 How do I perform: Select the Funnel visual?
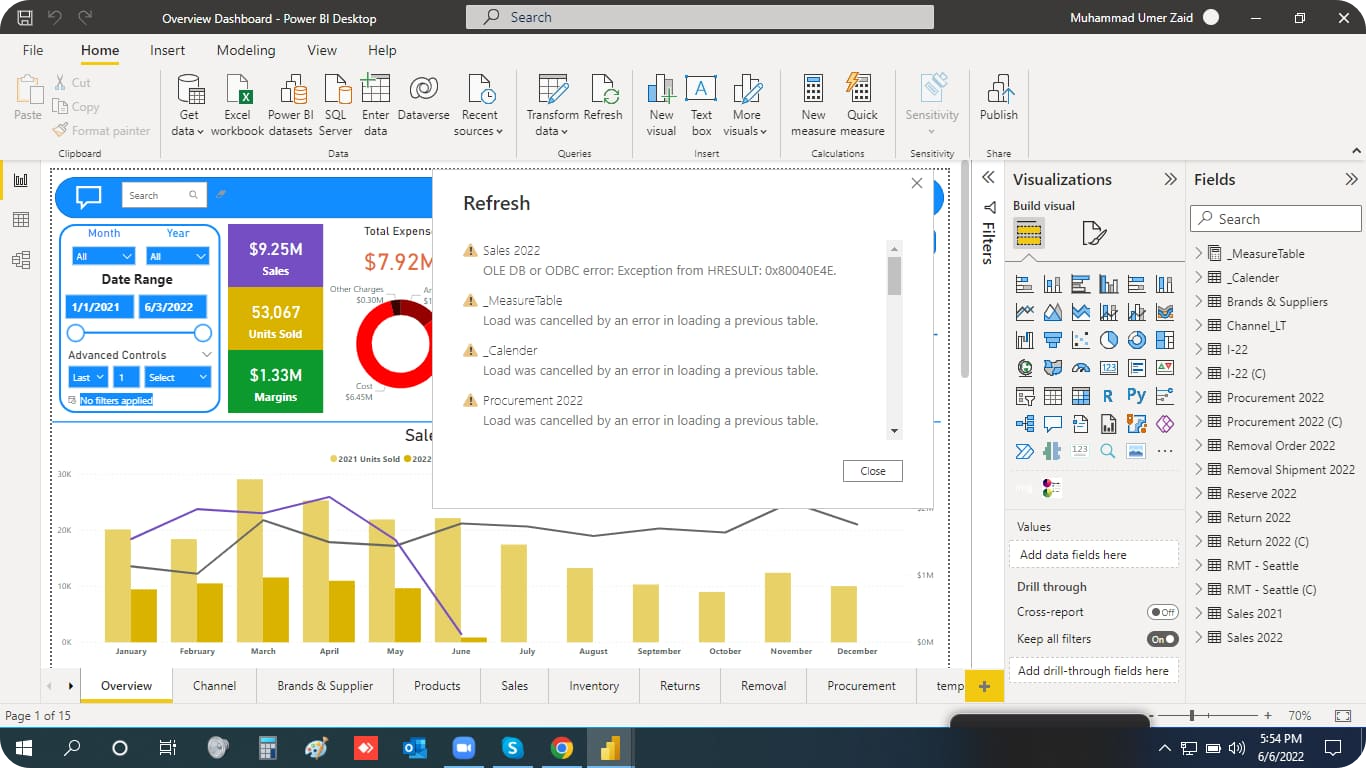(1052, 340)
